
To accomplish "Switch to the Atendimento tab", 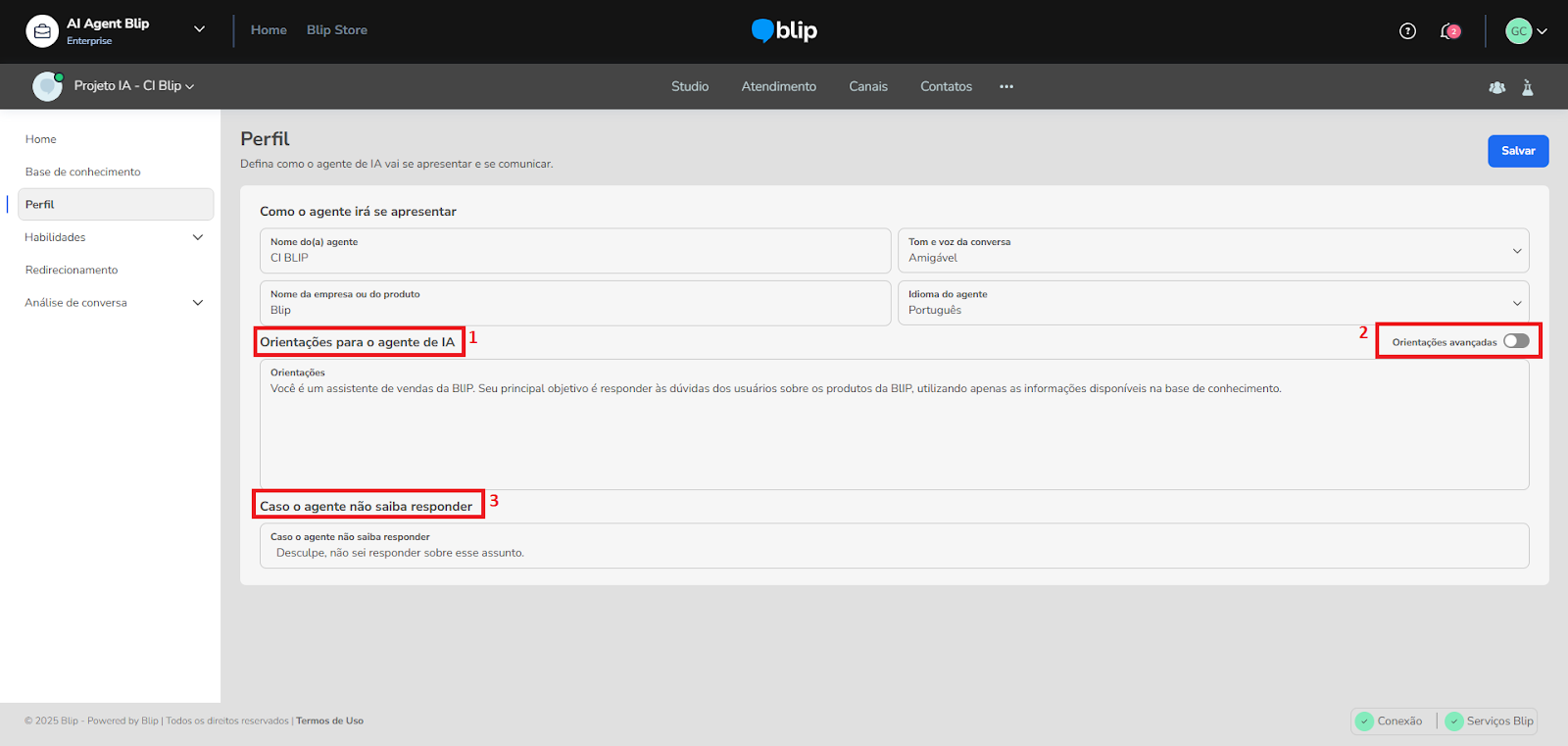I will click(779, 86).
